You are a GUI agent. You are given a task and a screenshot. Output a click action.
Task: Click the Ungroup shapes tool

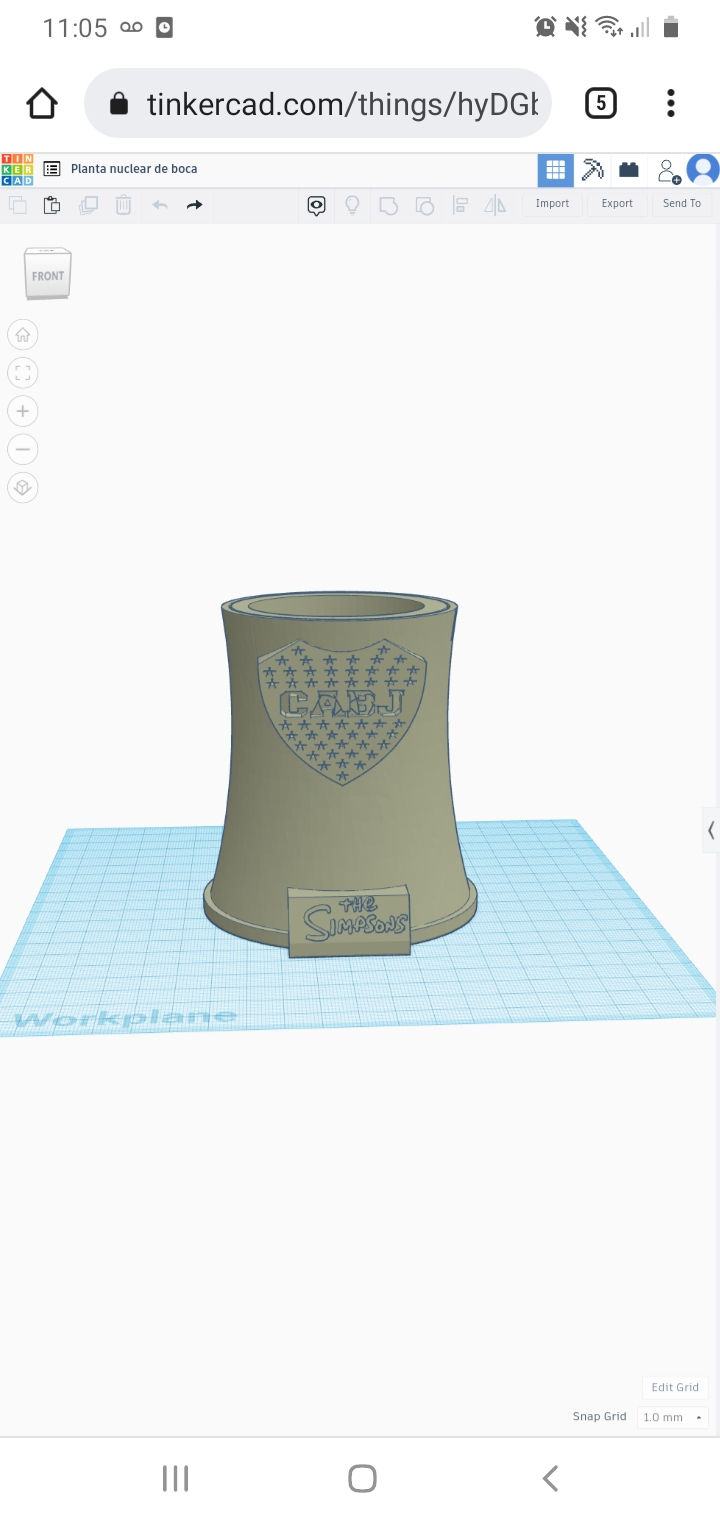(x=424, y=206)
